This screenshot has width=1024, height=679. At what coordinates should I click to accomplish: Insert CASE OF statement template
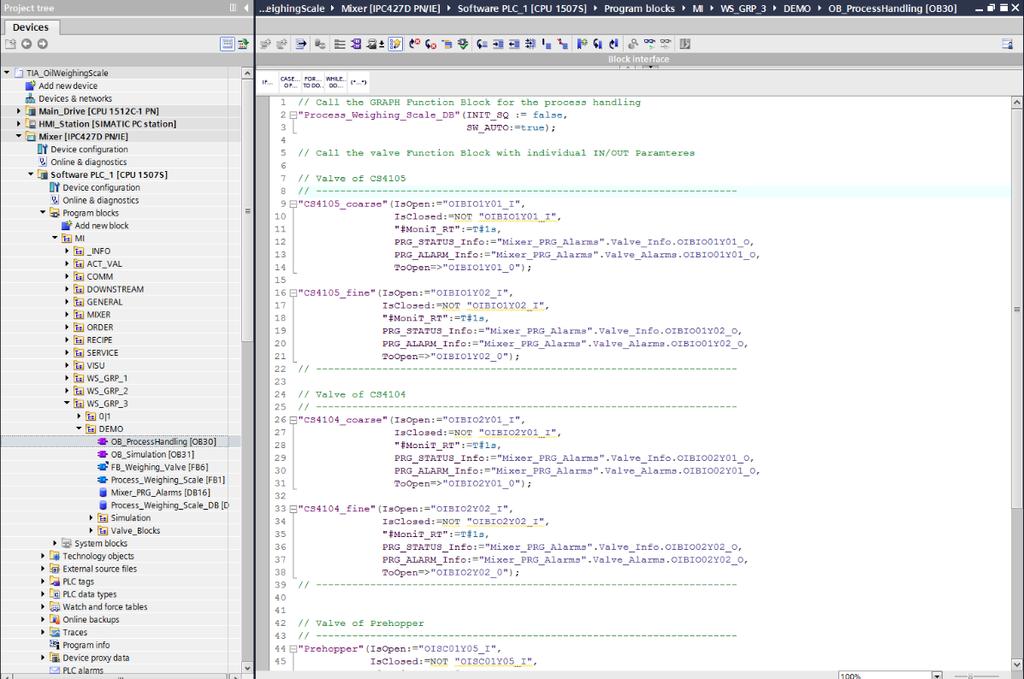(289, 82)
